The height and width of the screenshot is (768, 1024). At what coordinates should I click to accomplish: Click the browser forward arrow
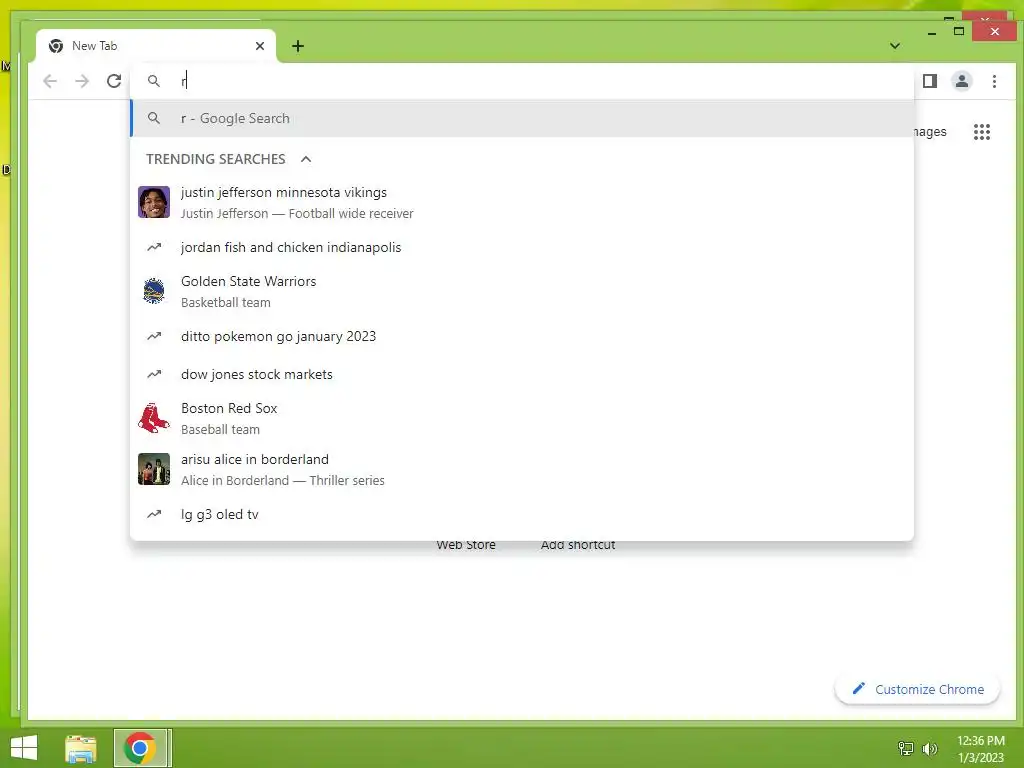pyautogui.click(x=82, y=81)
